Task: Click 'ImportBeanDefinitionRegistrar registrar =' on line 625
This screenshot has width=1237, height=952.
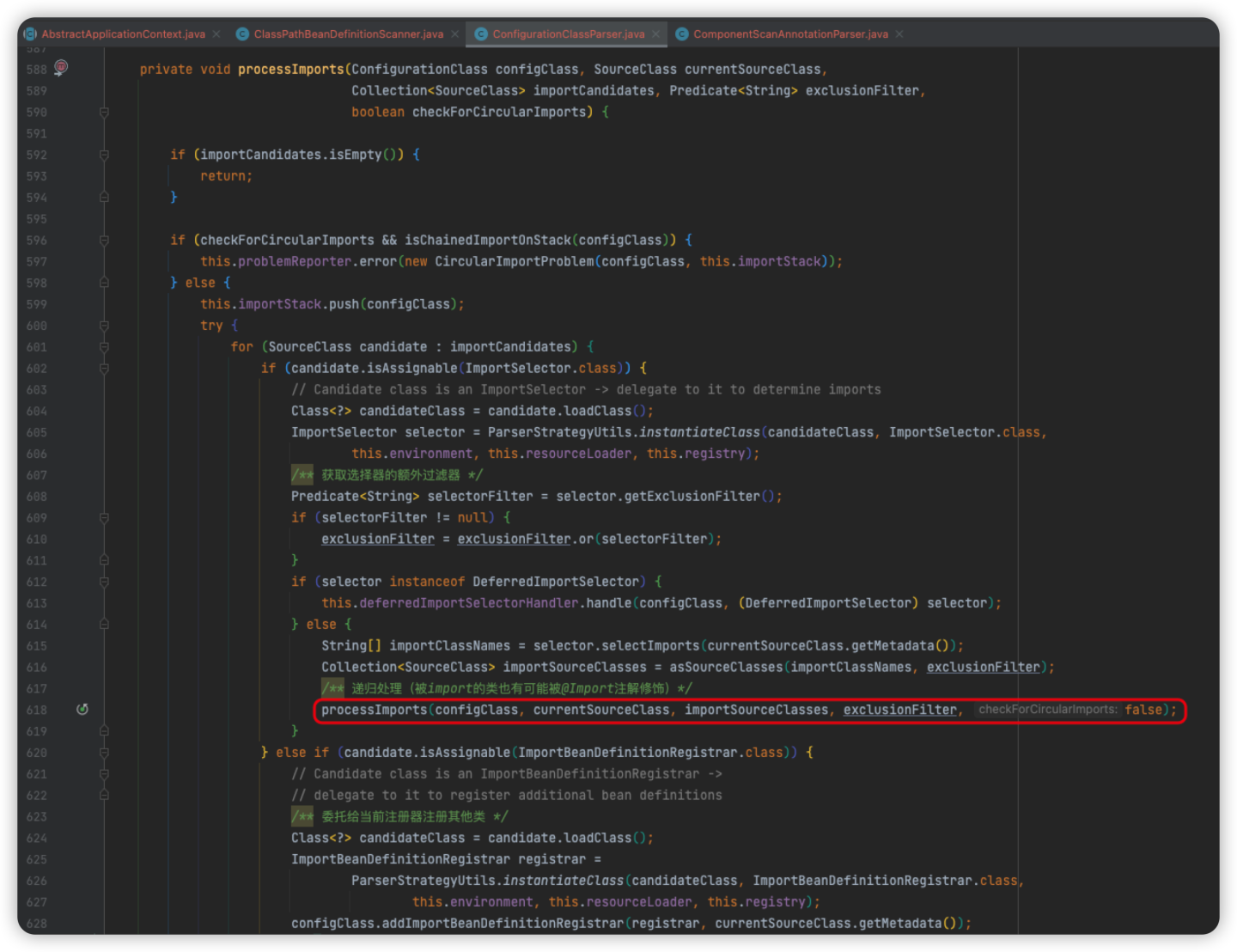Action: point(446,859)
